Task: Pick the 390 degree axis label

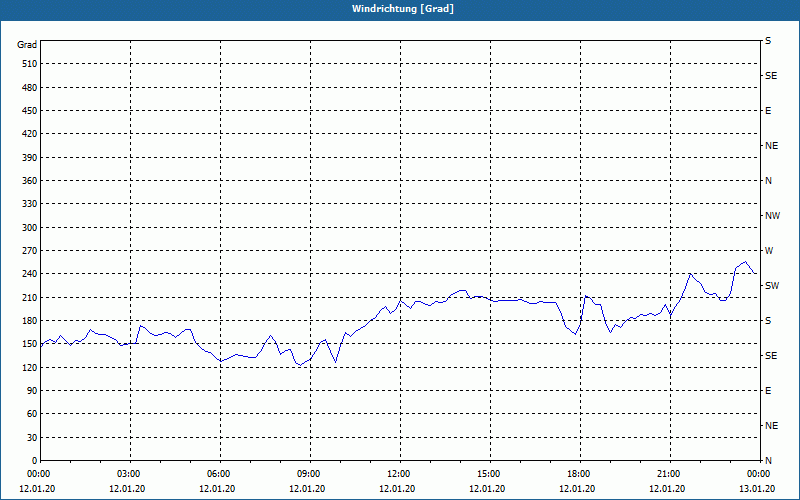Action: pos(30,158)
